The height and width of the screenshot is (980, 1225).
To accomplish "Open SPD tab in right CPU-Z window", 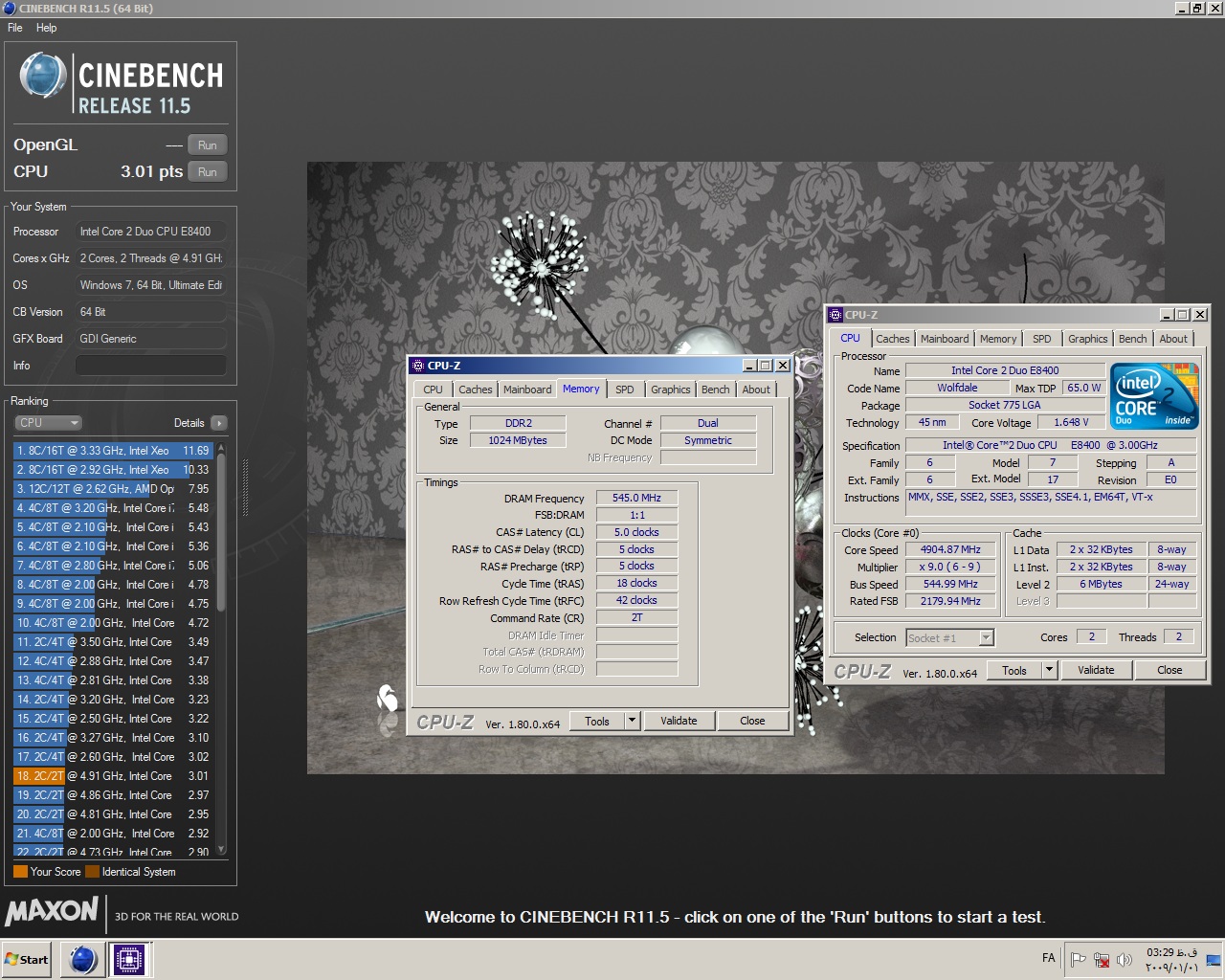I will (x=1042, y=339).
